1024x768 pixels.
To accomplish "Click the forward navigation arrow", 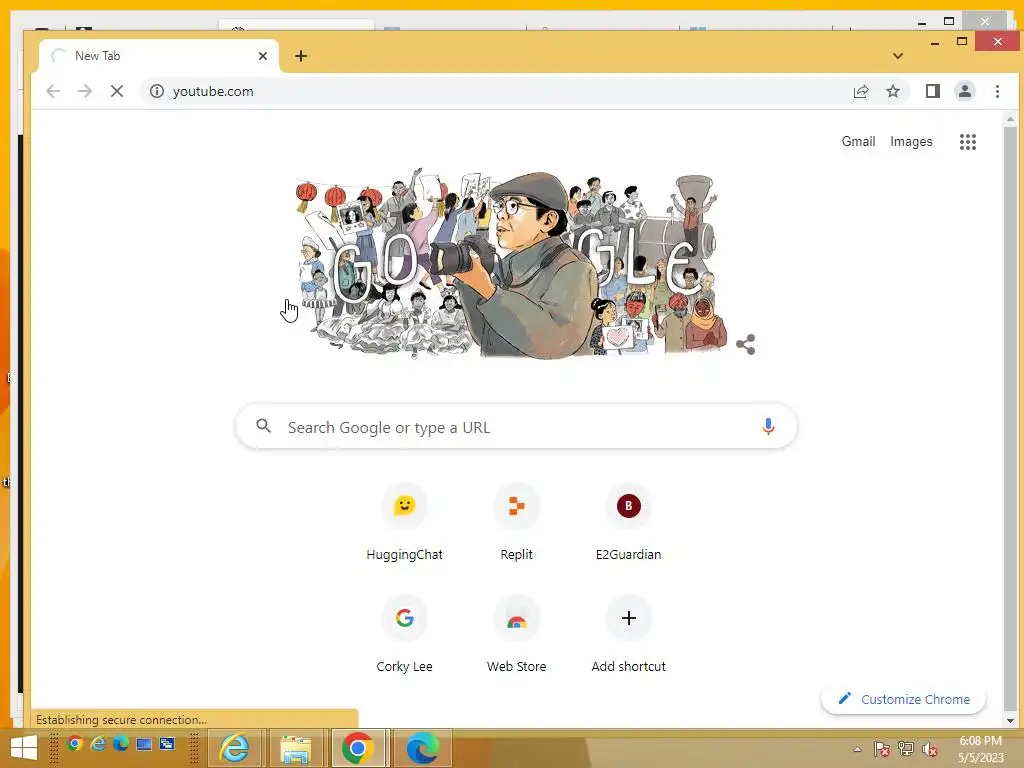I will (x=85, y=91).
